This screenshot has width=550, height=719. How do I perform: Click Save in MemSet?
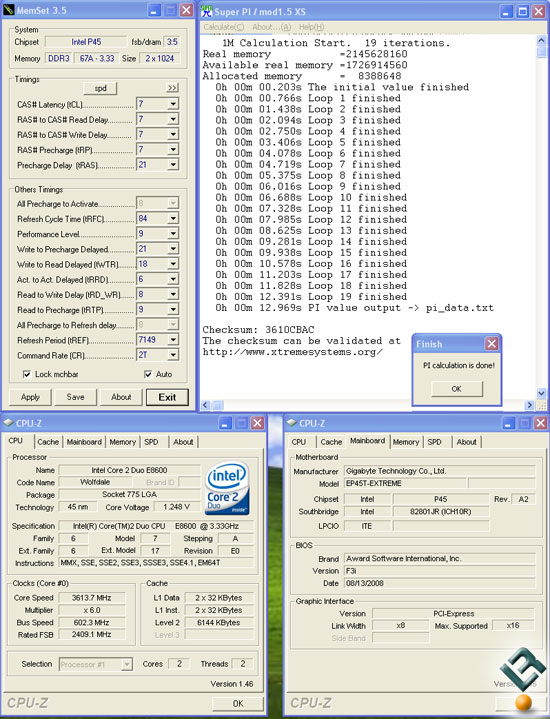(x=75, y=397)
